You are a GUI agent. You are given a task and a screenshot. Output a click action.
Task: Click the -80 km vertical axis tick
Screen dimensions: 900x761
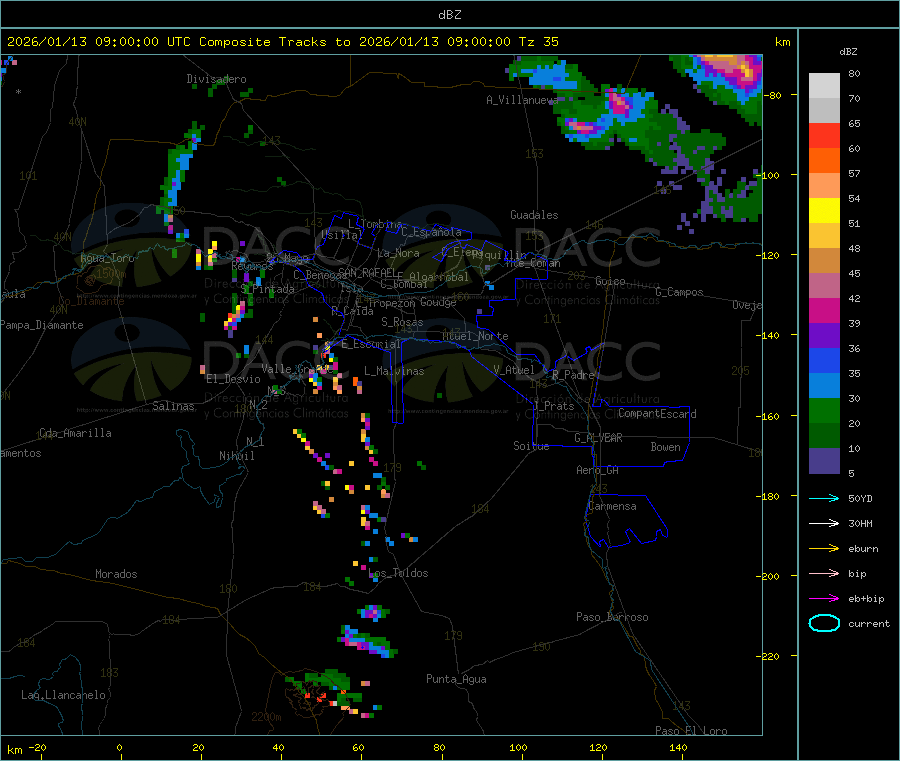[775, 95]
